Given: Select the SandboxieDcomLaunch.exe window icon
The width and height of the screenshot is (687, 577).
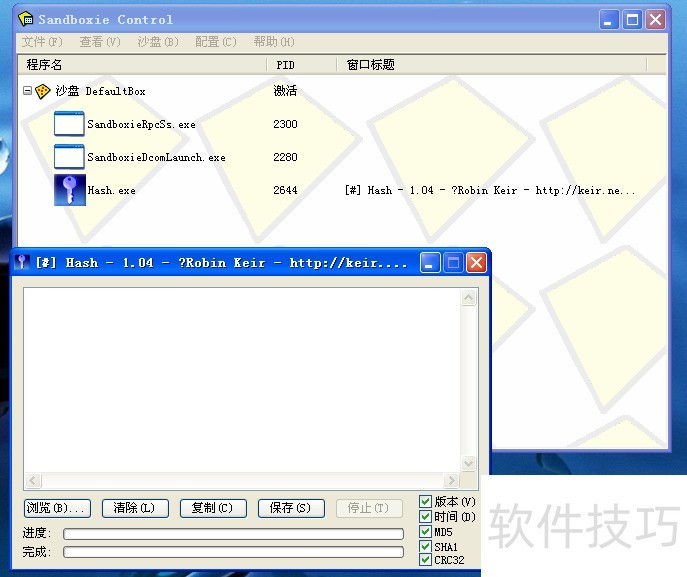Looking at the screenshot, I should pos(69,157).
